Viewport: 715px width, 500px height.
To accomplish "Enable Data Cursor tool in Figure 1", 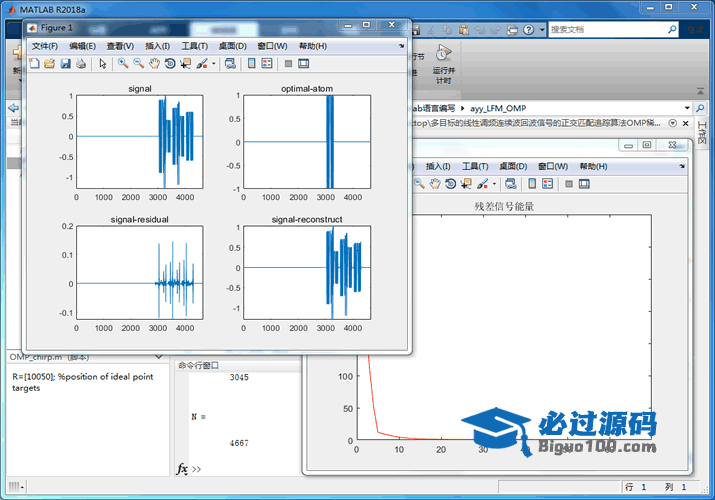I will [186, 64].
